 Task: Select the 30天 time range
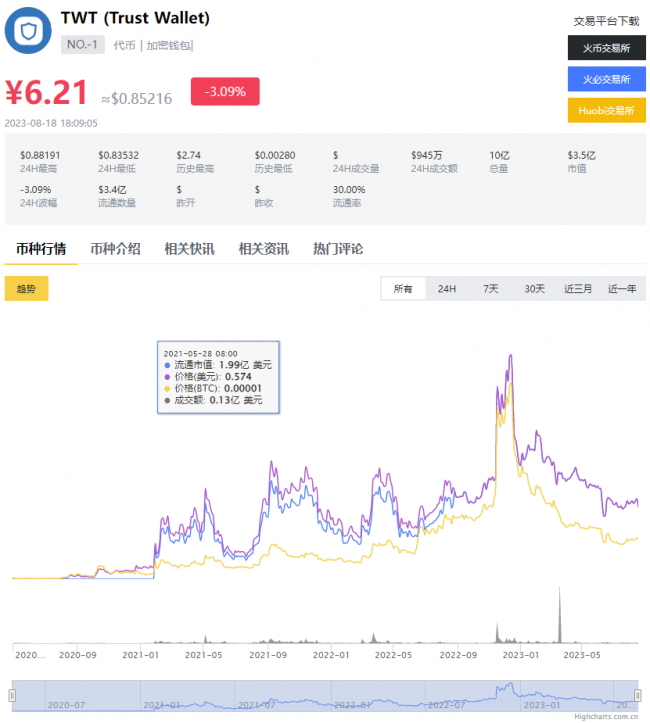(x=534, y=289)
